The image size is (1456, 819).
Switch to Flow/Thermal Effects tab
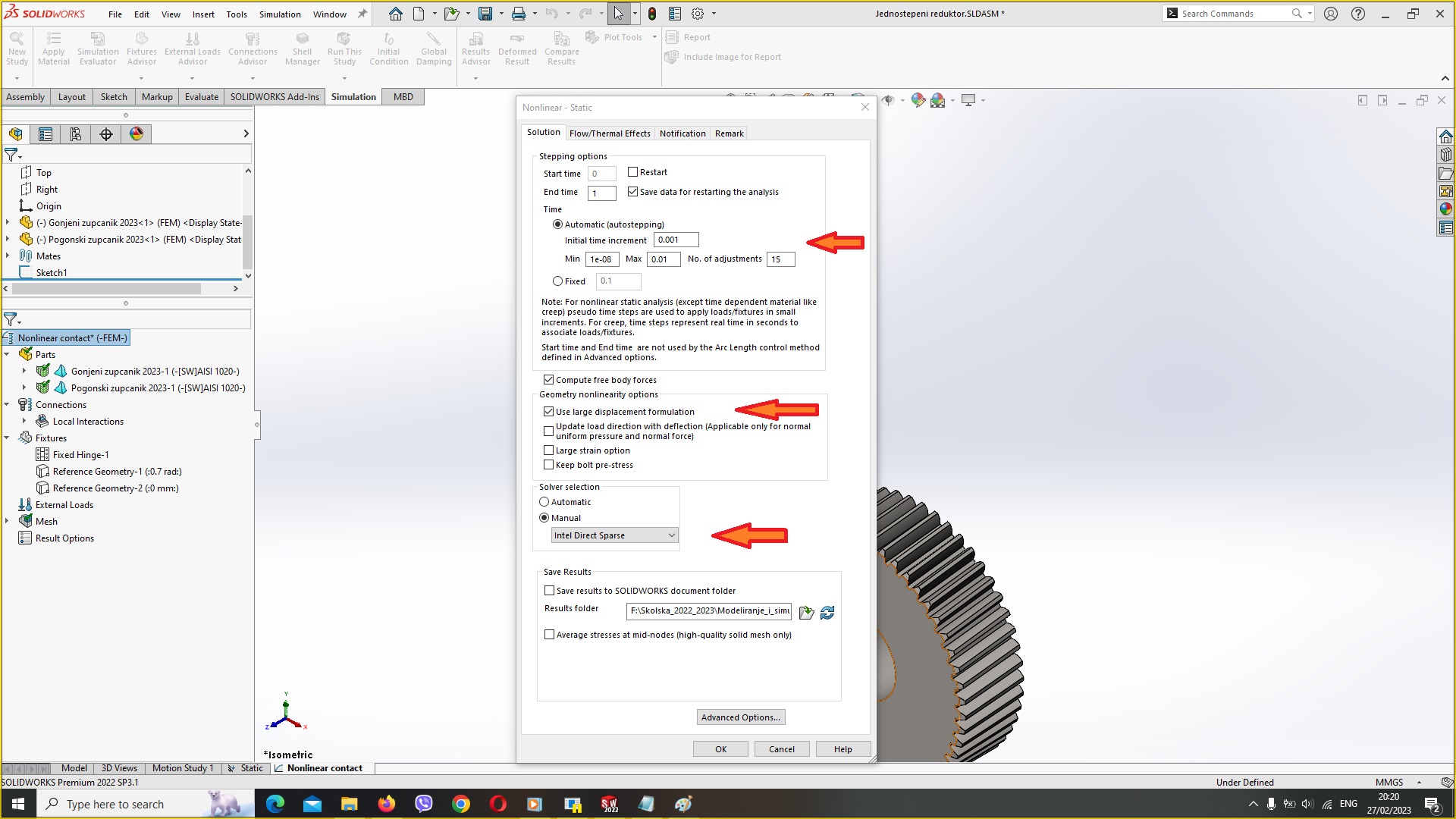click(609, 132)
